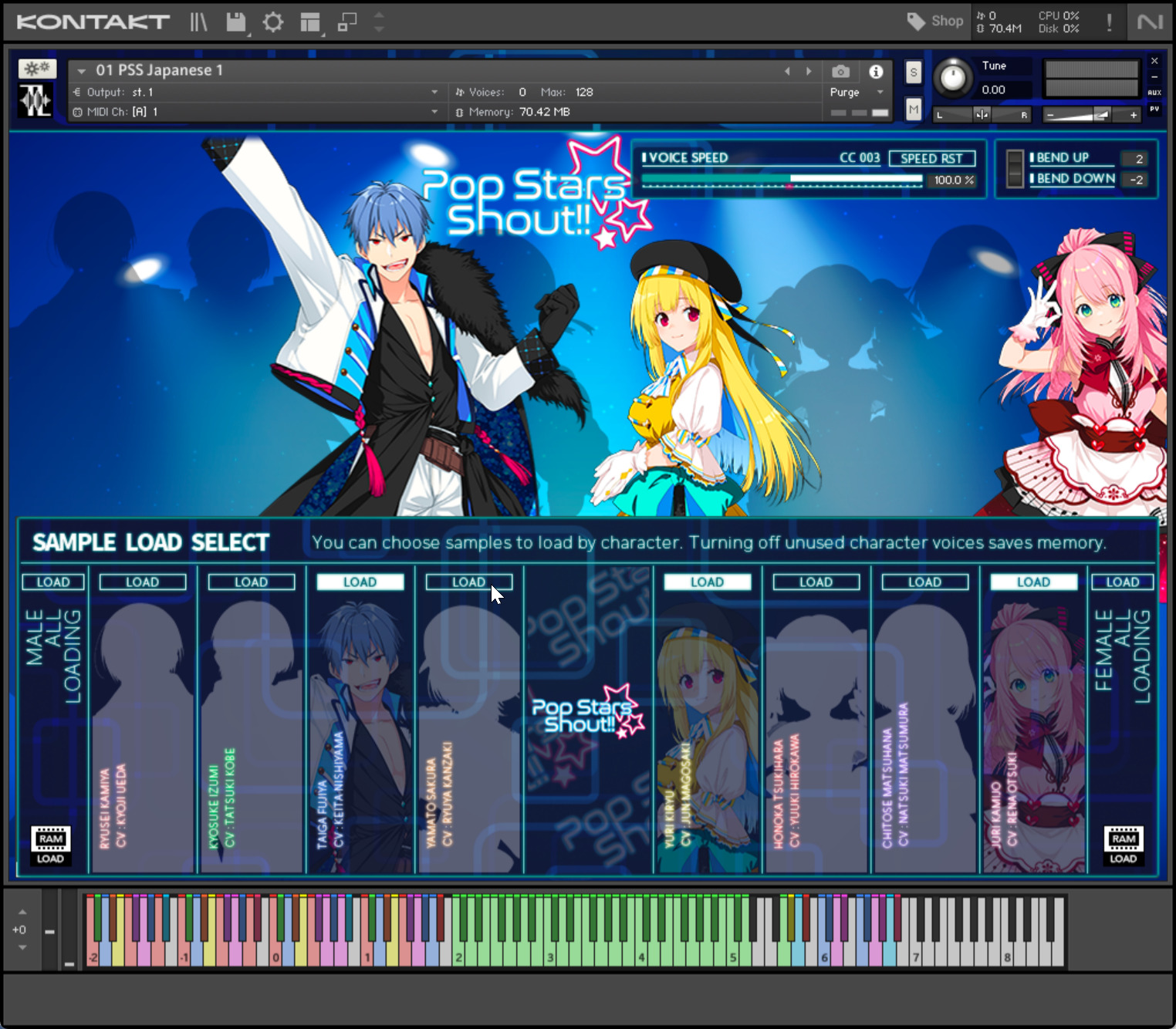
Task: Toggle the AUX button
Action: tap(1154, 93)
